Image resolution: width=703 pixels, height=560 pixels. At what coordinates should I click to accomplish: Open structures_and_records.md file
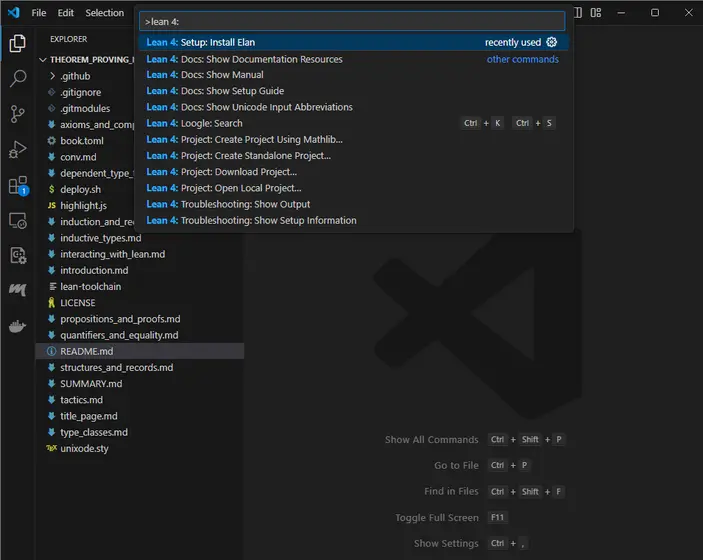140,367
